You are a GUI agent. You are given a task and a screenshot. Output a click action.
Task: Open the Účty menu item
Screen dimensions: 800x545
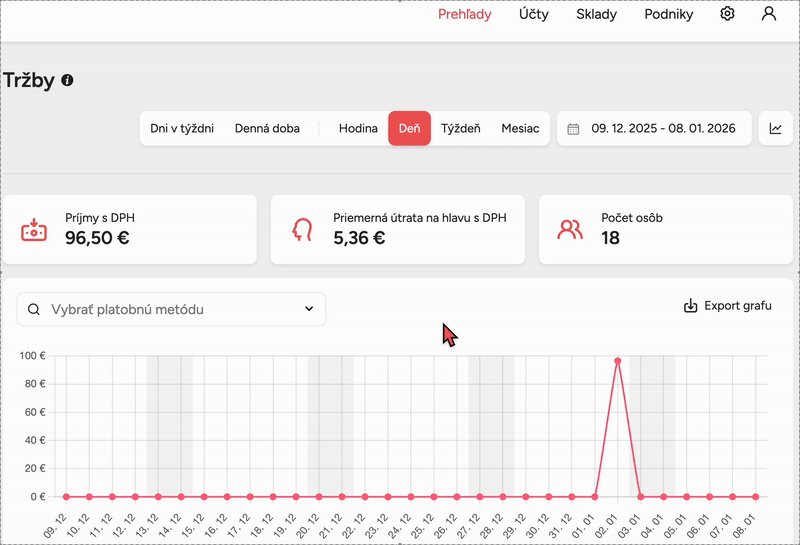533,14
